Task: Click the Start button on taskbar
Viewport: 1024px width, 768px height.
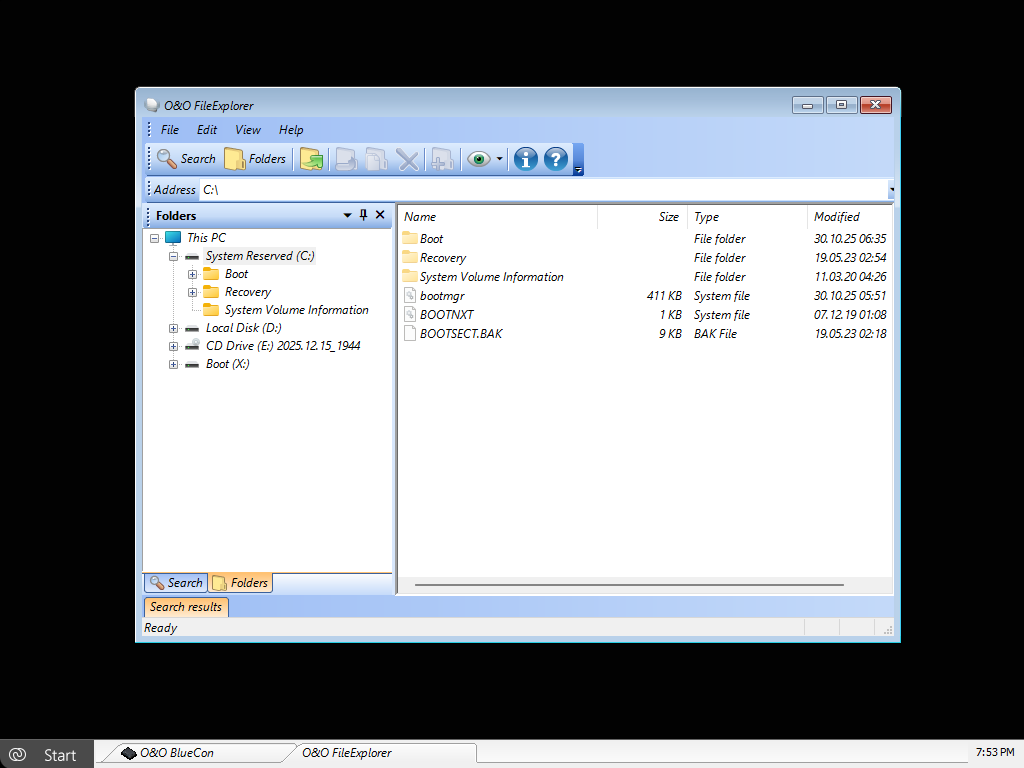Action: [48, 754]
